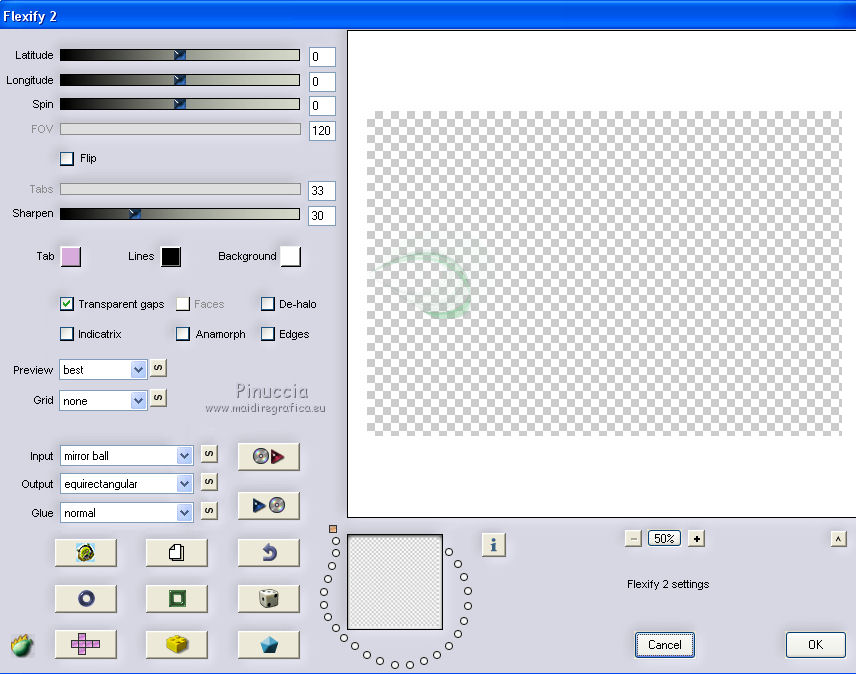Enable the Anamorph checkbox

point(183,333)
